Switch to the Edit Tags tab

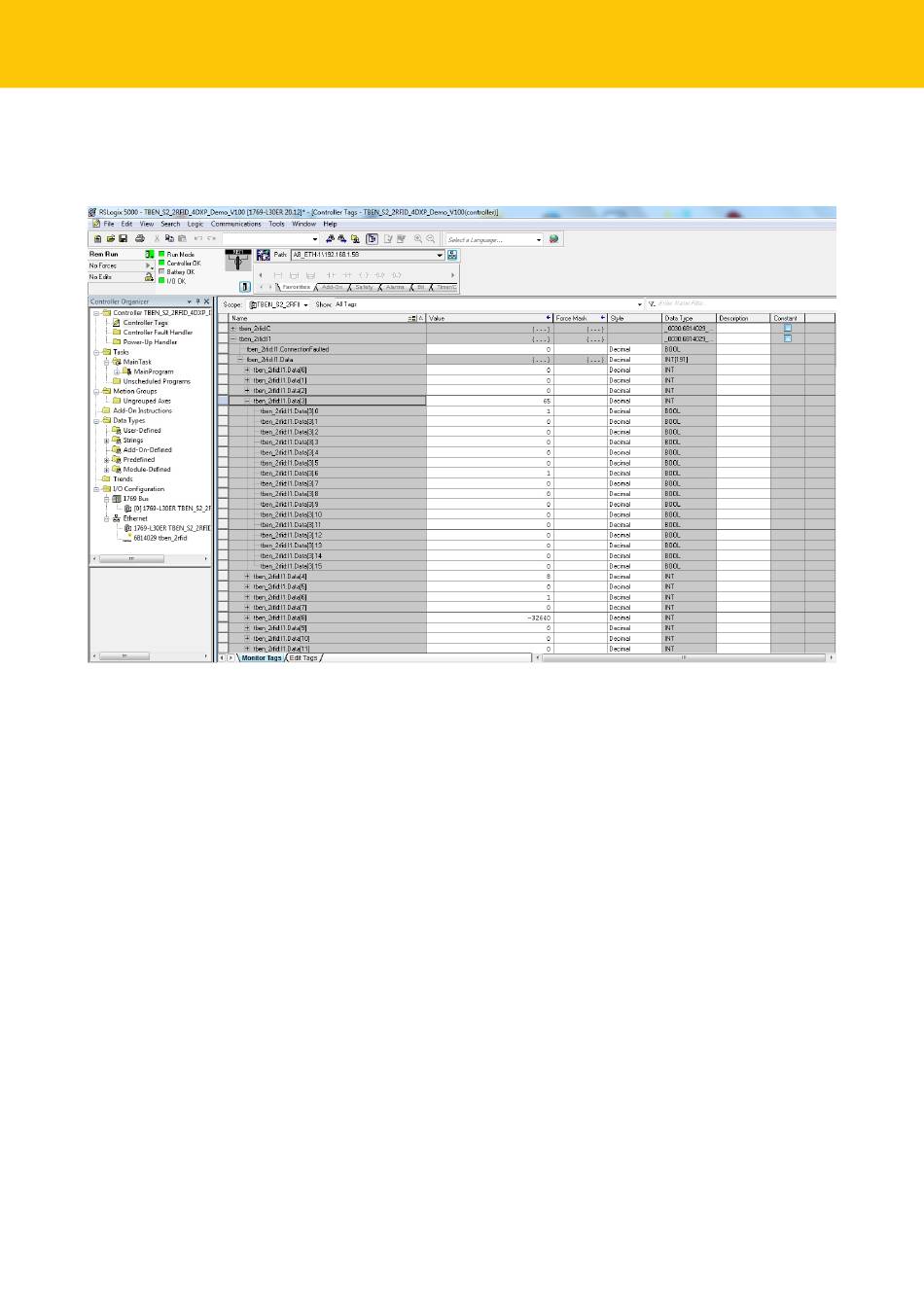pos(303,658)
